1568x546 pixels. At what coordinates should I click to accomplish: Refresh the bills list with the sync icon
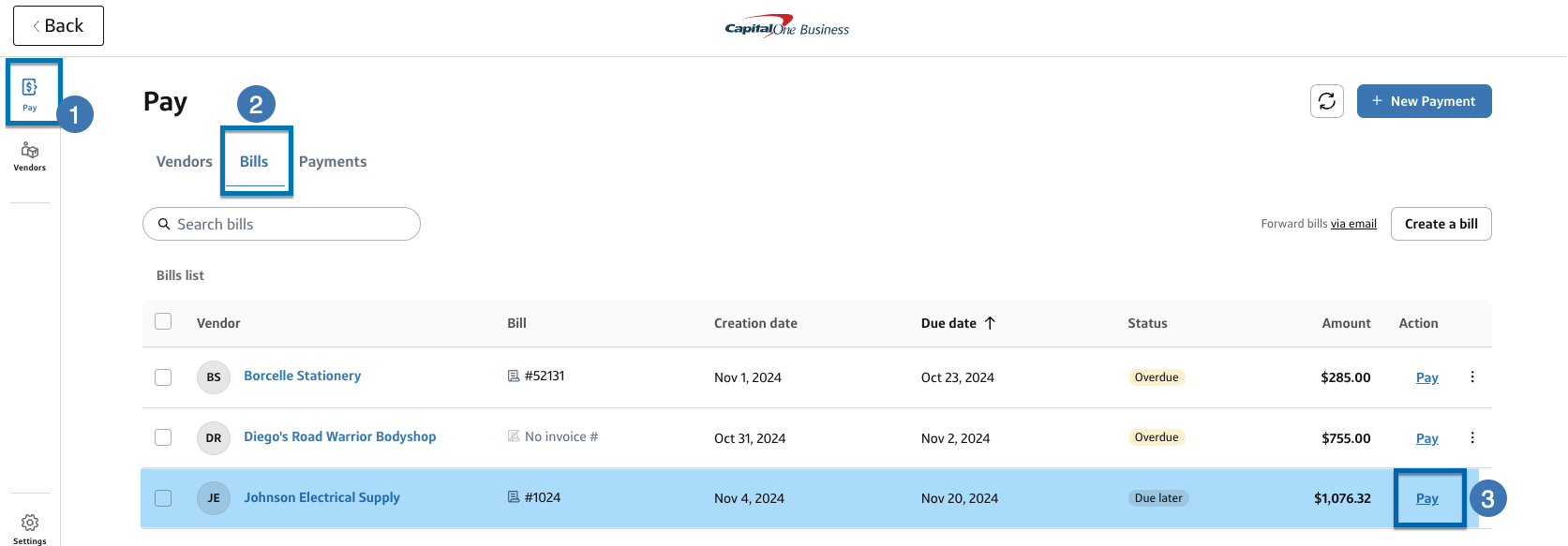1326,100
